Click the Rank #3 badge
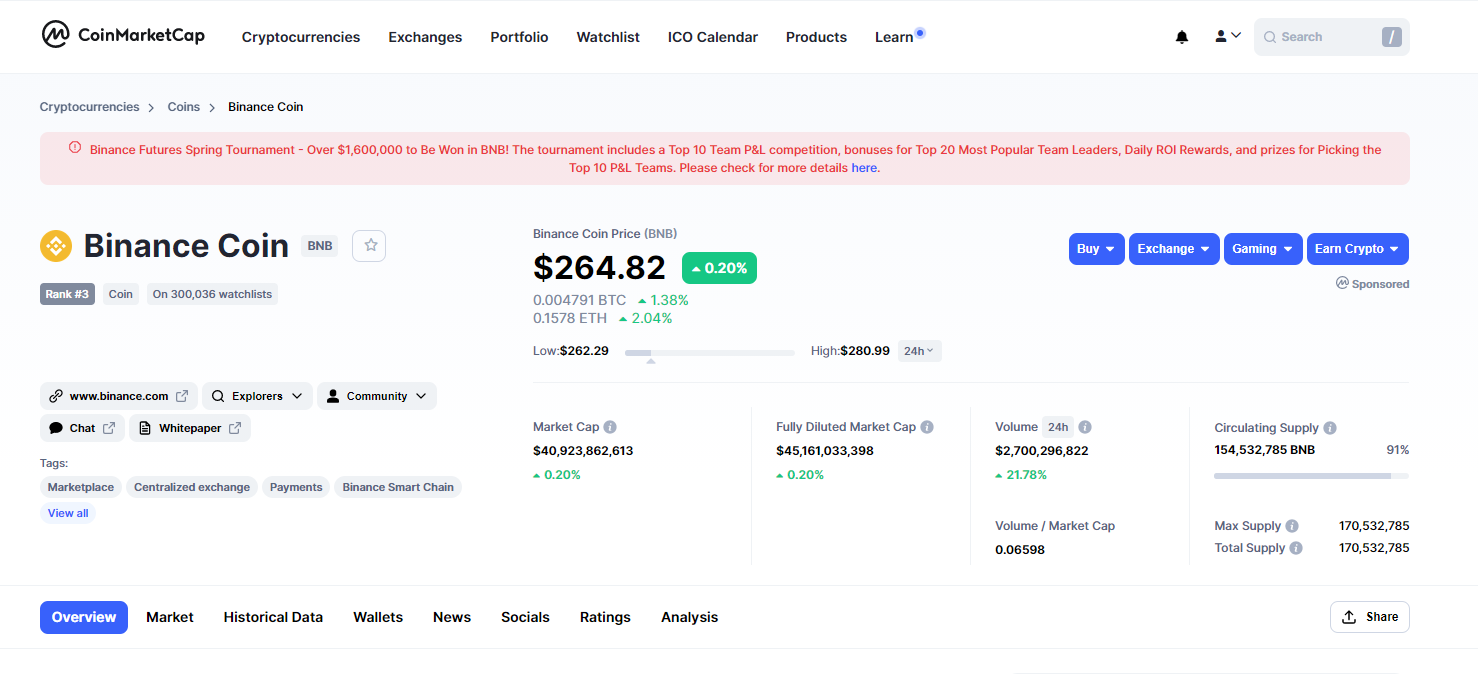Viewport: 1478px width, 674px height. (x=67, y=294)
